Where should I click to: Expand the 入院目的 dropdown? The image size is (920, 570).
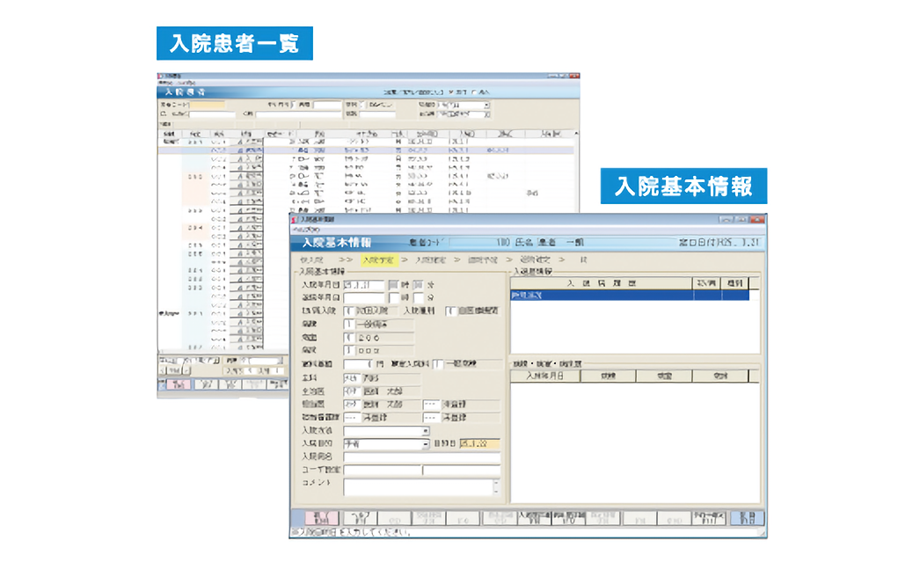coord(425,444)
